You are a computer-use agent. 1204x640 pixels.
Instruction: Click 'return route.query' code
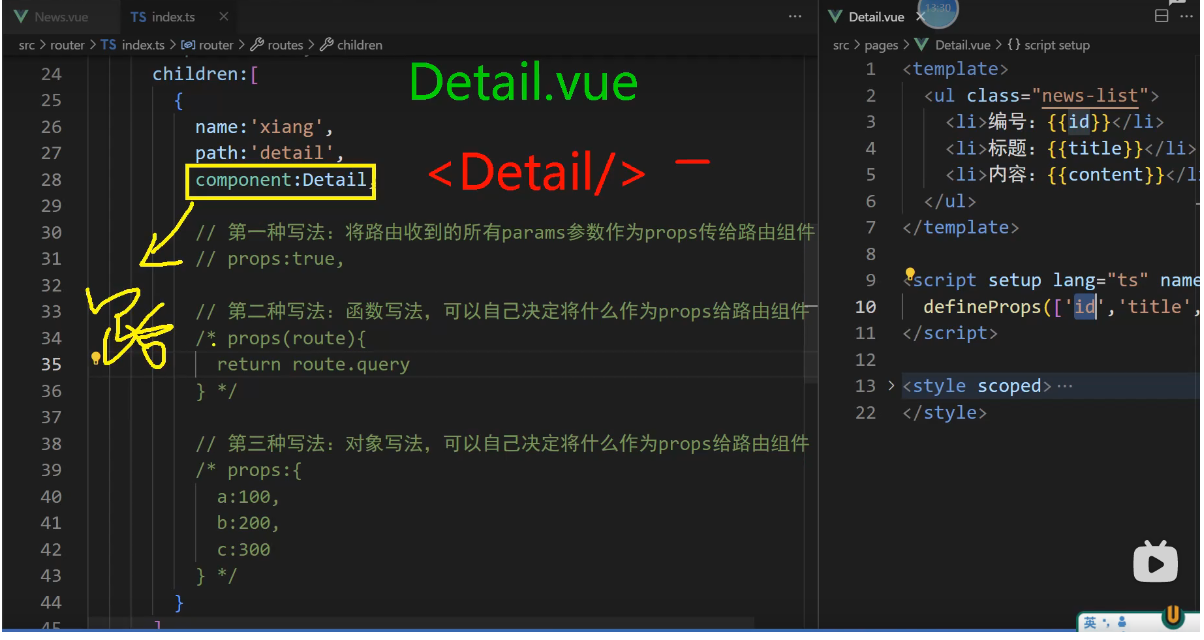pyautogui.click(x=313, y=364)
